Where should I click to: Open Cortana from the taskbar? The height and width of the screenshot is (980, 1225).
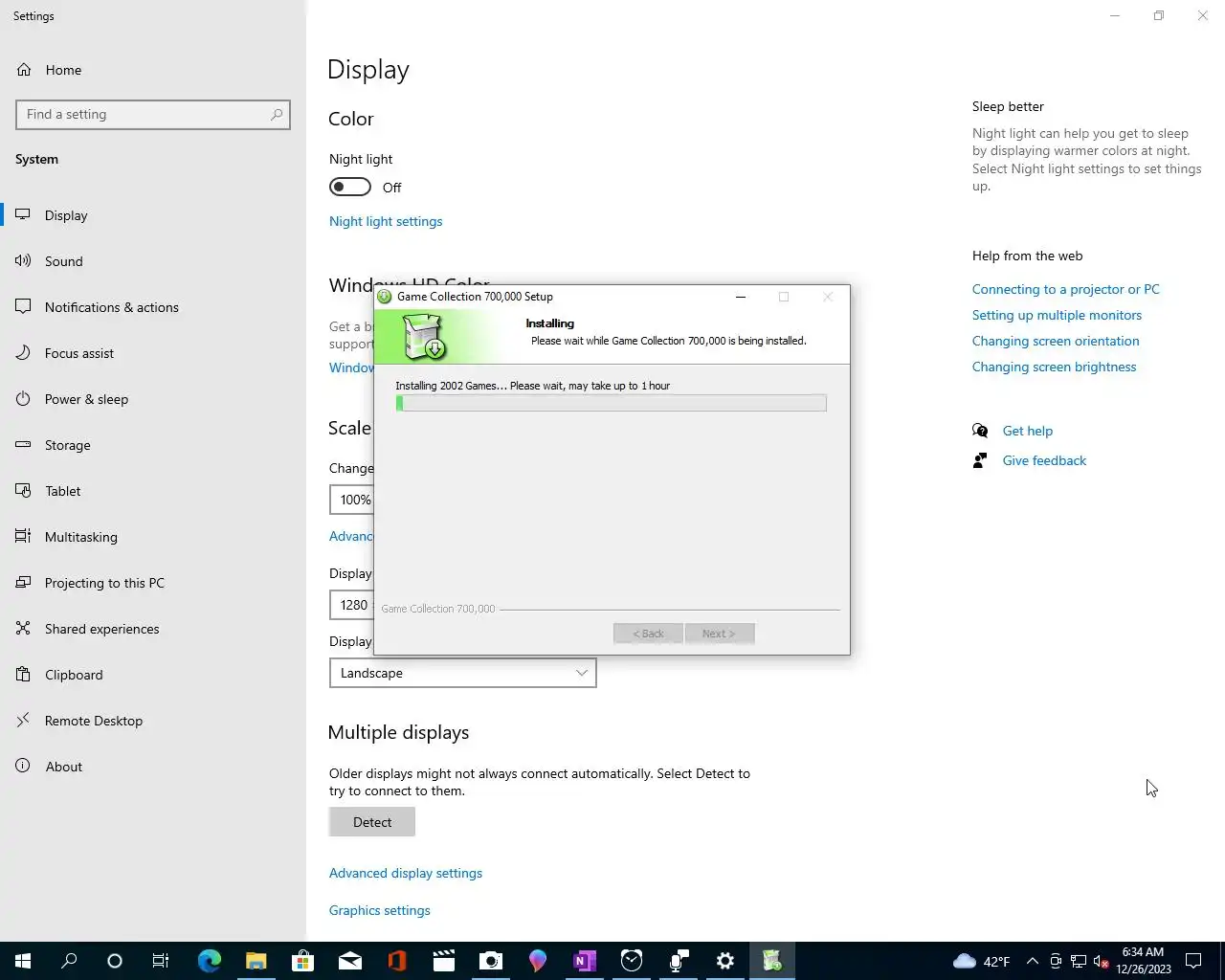pyautogui.click(x=115, y=961)
